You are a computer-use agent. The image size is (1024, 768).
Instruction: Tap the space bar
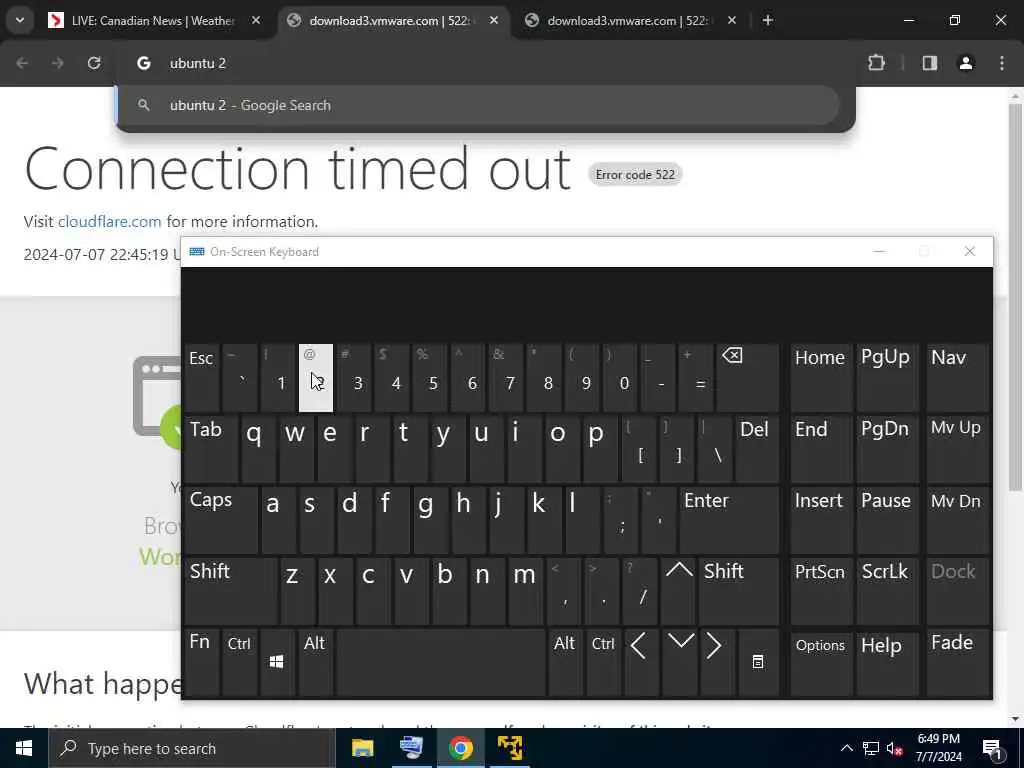pyautogui.click(x=441, y=662)
